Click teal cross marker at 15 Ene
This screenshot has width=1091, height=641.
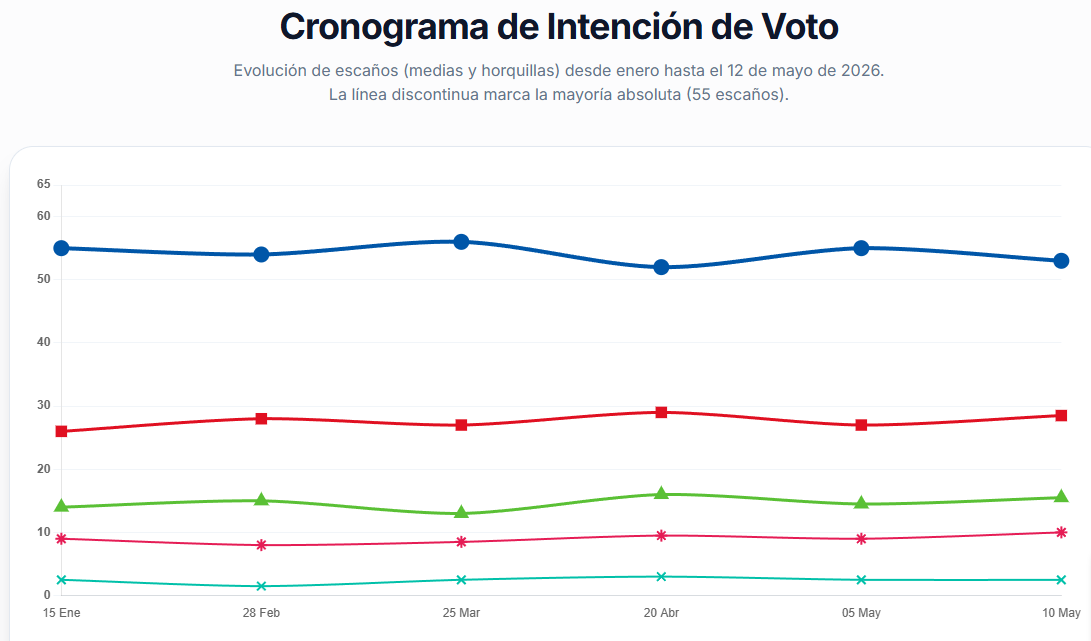[x=61, y=580]
